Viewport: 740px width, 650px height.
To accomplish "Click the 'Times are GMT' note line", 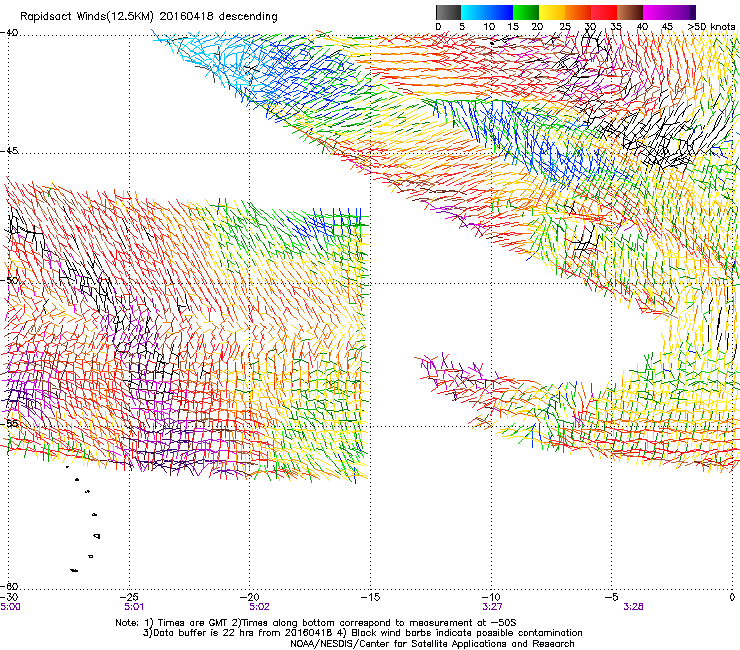I will (316, 623).
